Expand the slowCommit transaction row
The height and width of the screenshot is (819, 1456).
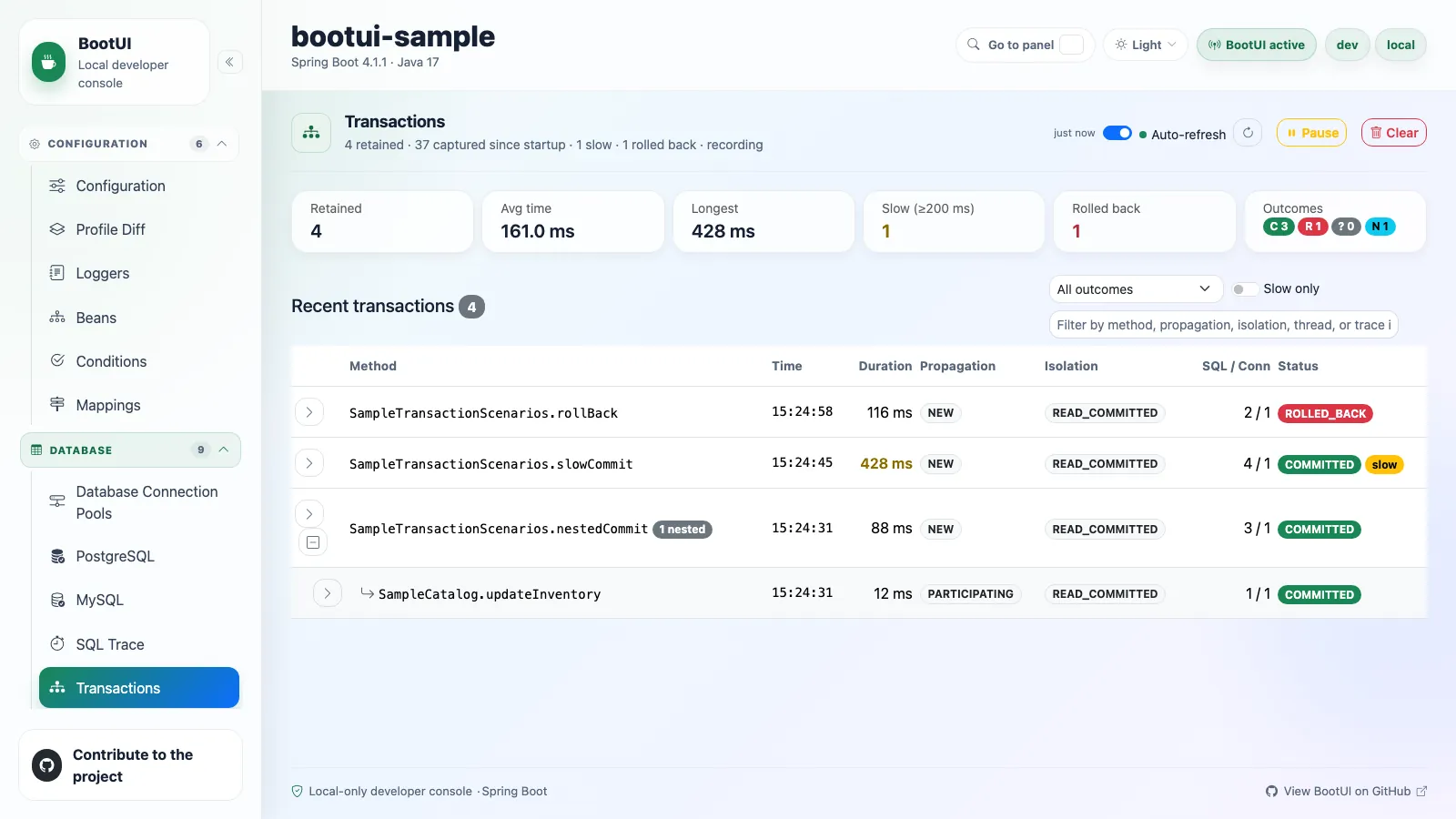(x=309, y=463)
